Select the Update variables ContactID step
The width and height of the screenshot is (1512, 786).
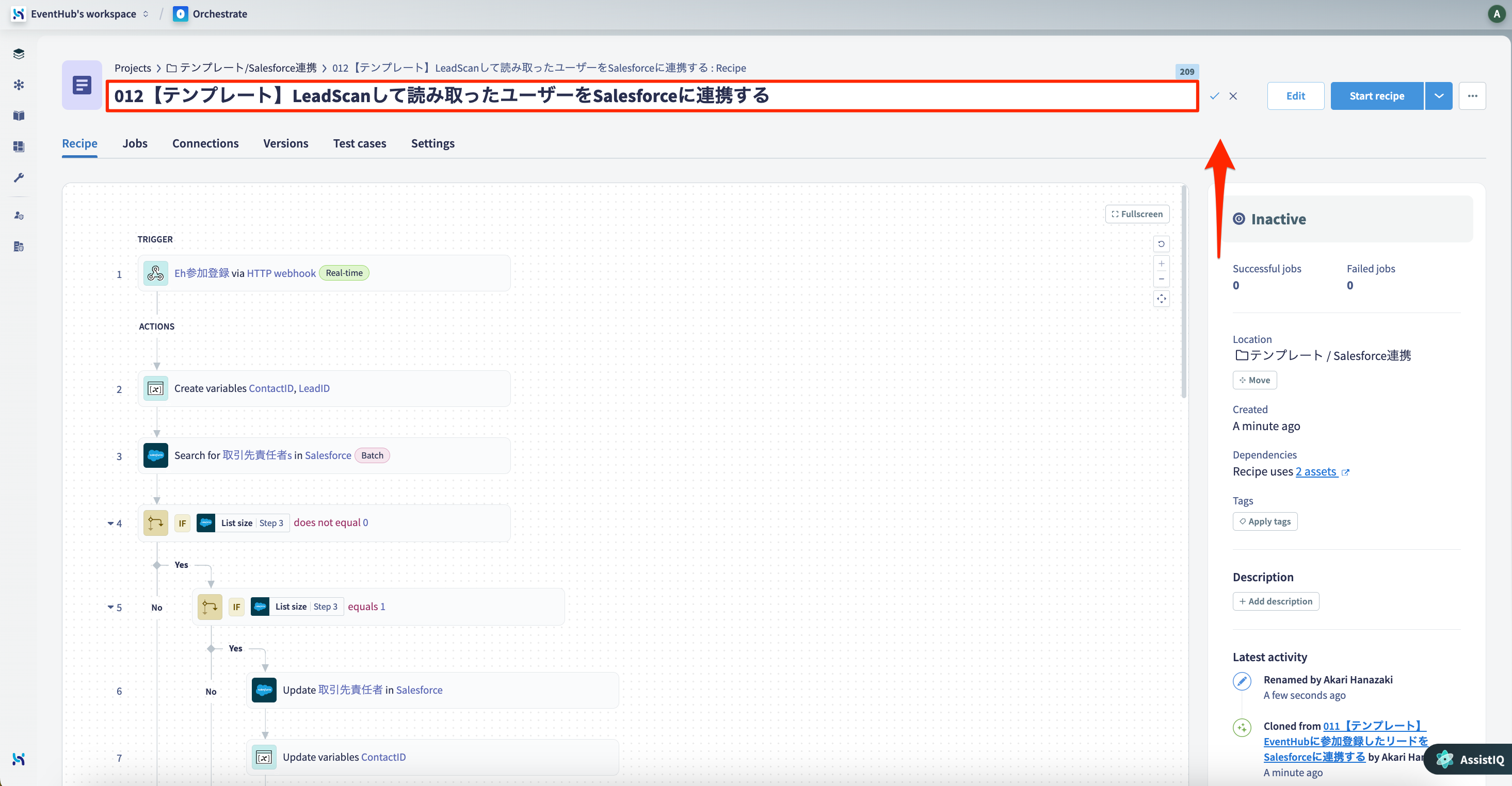pos(432,757)
